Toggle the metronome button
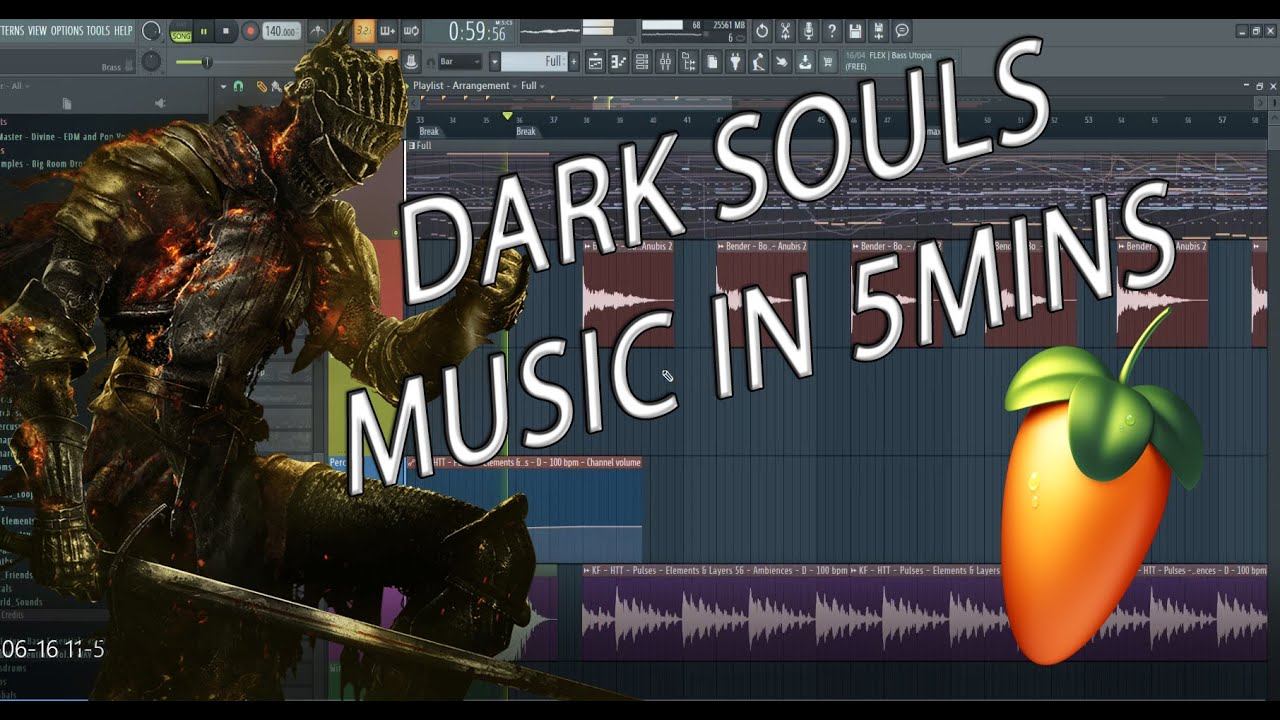Screen dimensions: 1280x720 (x=318, y=31)
